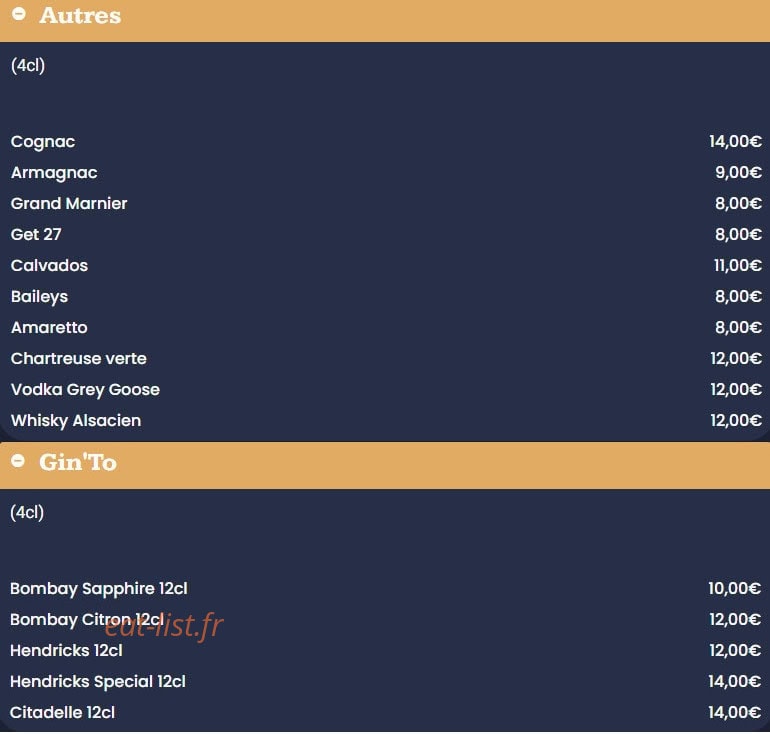Click the Amaretto price 8,00€
770x734 pixels.
pos(738,327)
